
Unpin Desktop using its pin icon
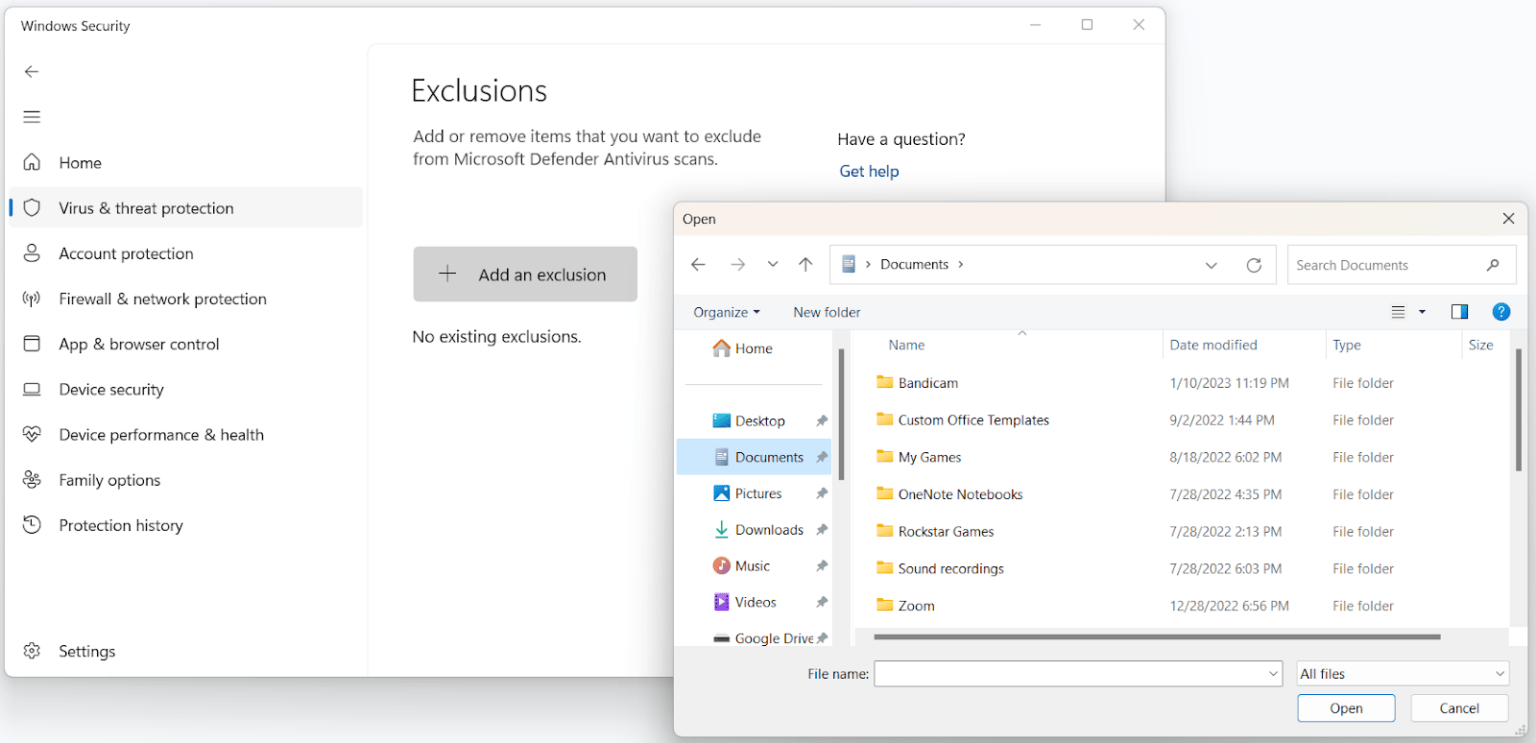pos(820,420)
